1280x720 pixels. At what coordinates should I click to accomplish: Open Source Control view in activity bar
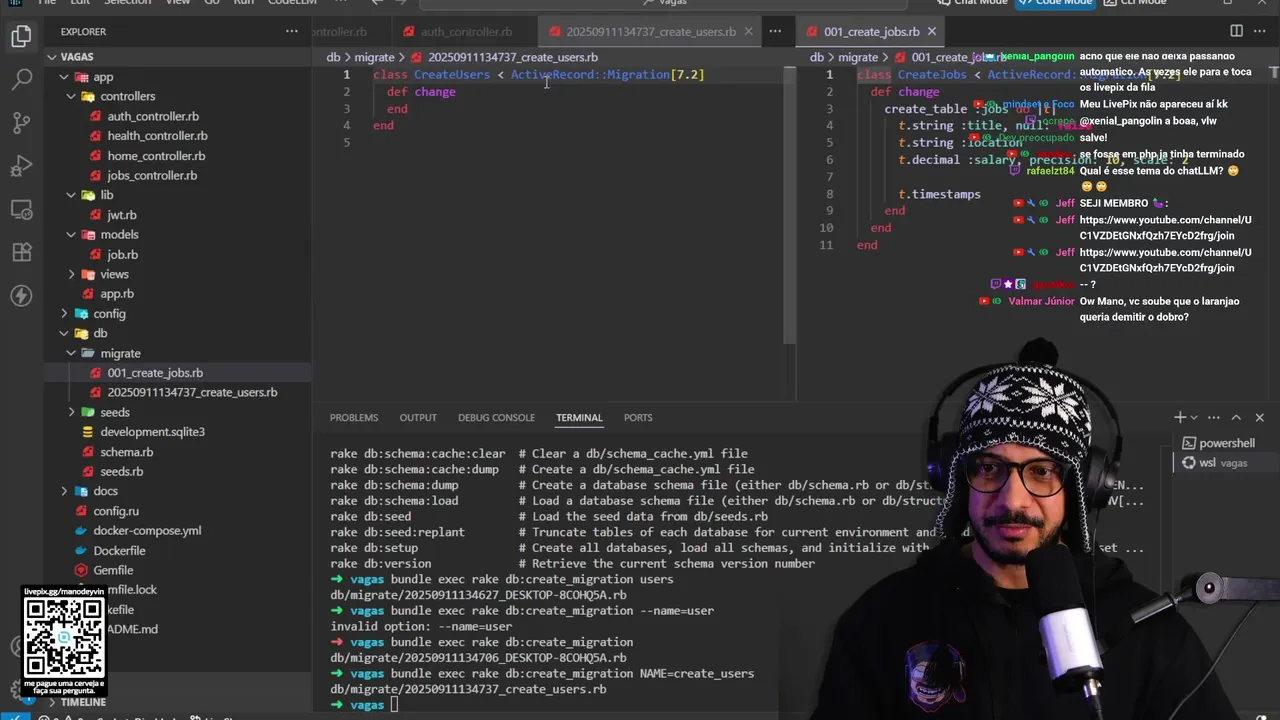point(21,123)
